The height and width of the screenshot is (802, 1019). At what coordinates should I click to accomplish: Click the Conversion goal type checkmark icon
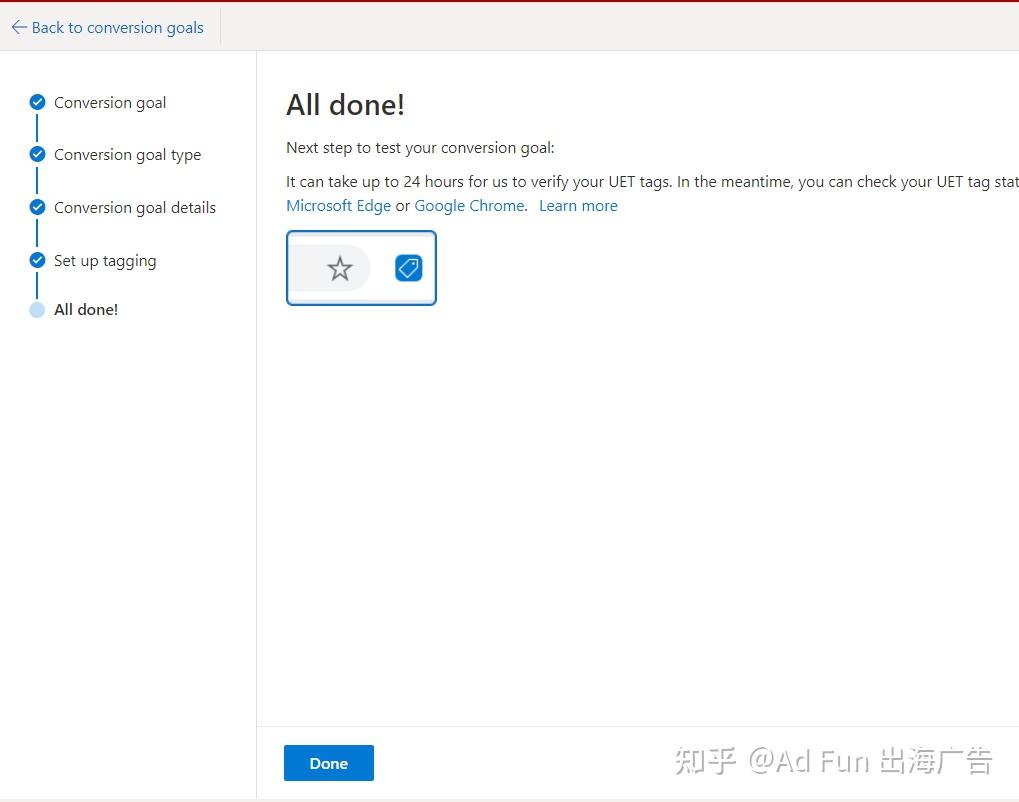click(x=38, y=154)
